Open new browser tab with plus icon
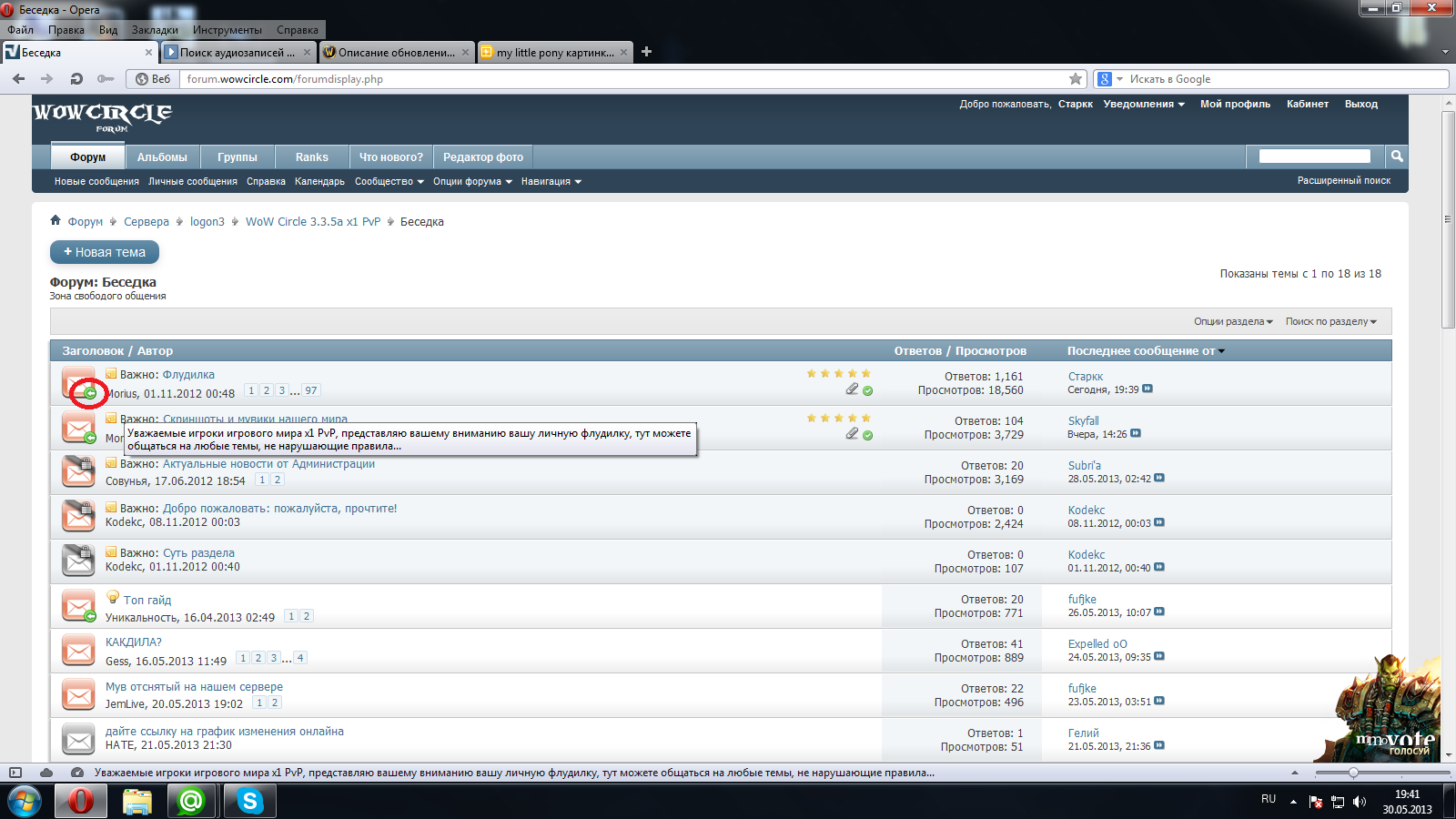 [646, 52]
